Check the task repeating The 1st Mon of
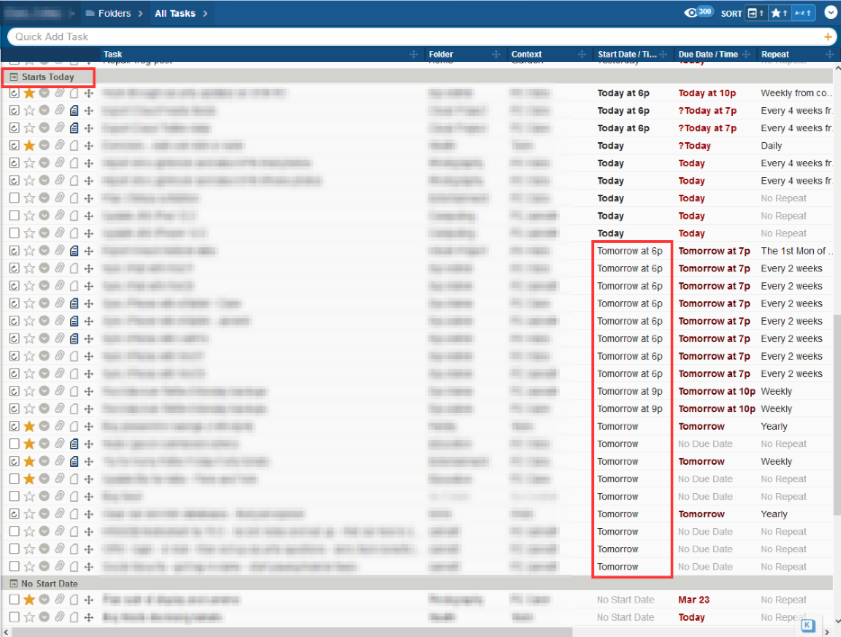Screen dimensions: 841x637 click(14, 251)
